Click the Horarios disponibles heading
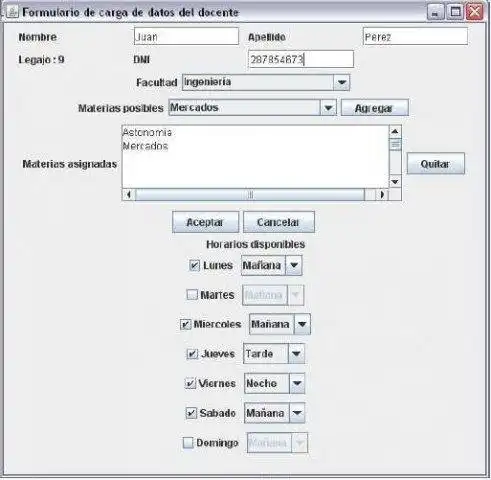 tap(256, 244)
